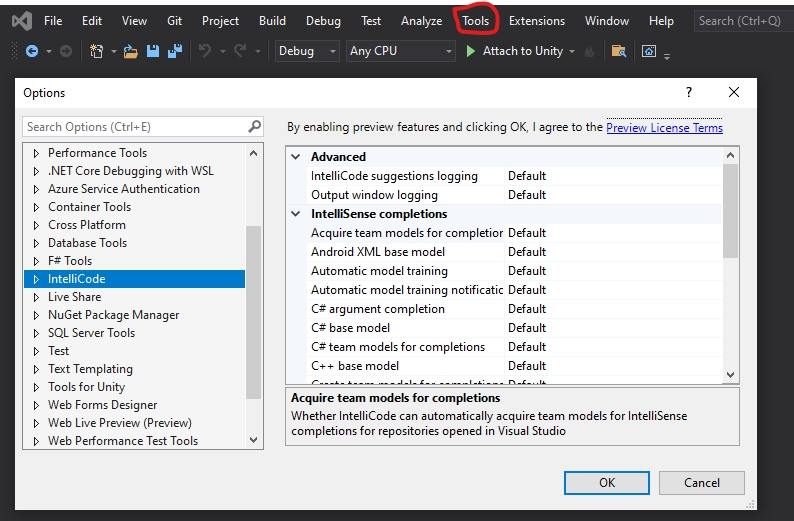Open the Tools menu
The image size is (794, 521).
click(x=476, y=20)
